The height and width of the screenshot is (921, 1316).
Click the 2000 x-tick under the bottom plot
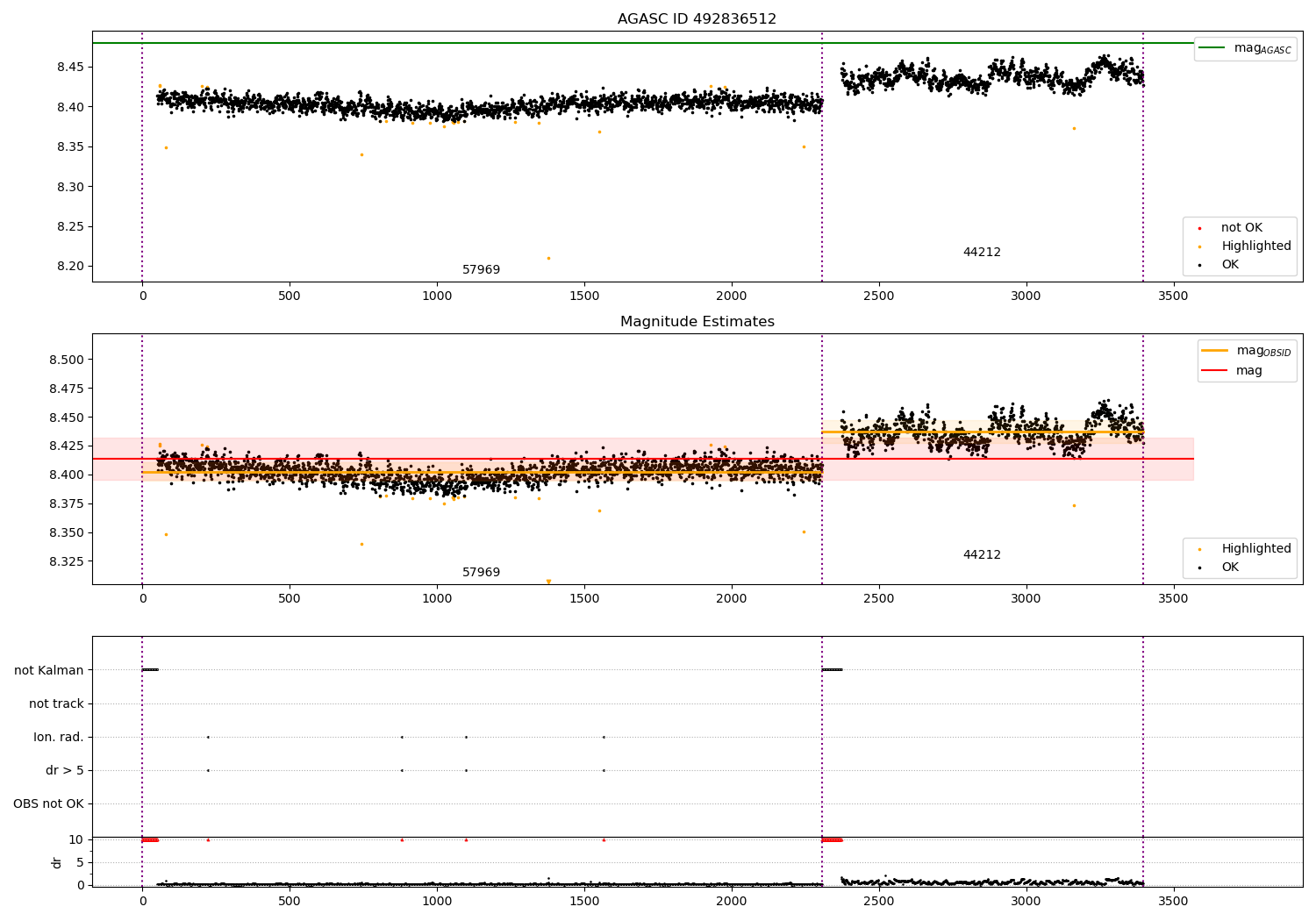click(732, 902)
